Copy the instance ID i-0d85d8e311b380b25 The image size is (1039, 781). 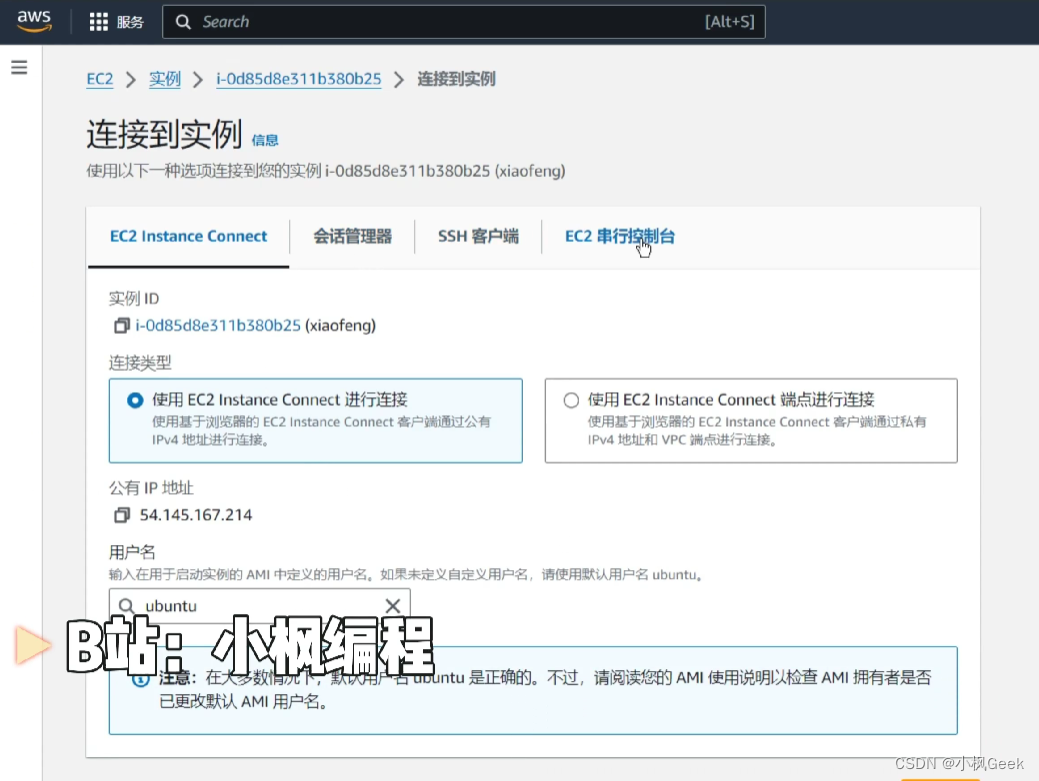tap(120, 325)
